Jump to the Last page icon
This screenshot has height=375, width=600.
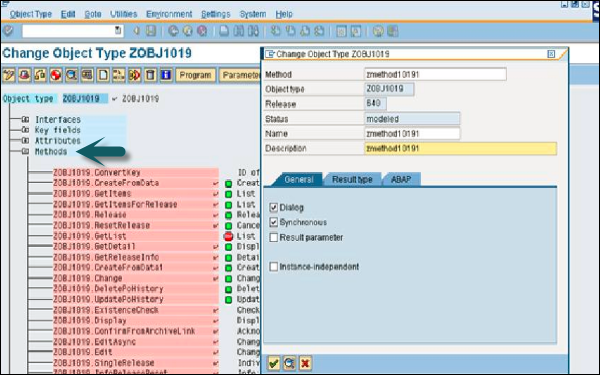click(319, 31)
